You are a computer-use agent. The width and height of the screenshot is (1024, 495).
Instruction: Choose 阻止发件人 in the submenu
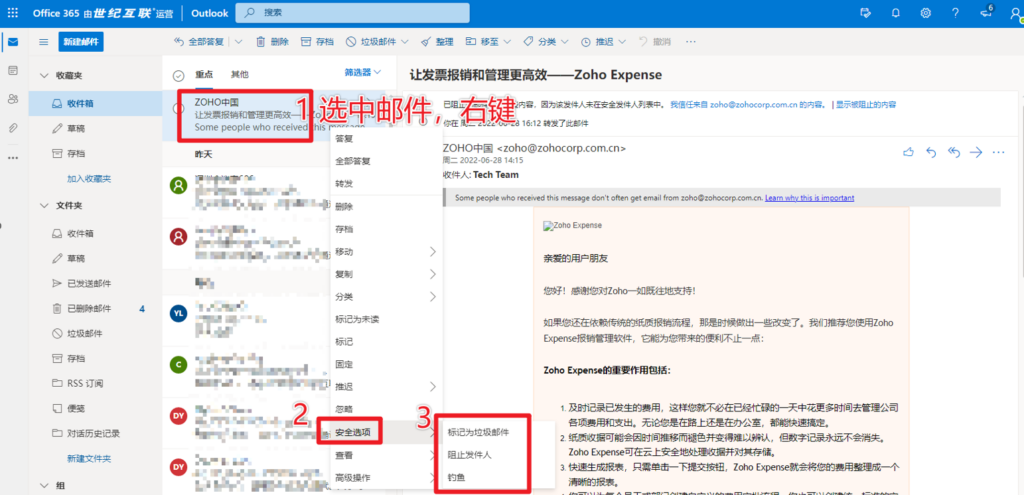470,455
